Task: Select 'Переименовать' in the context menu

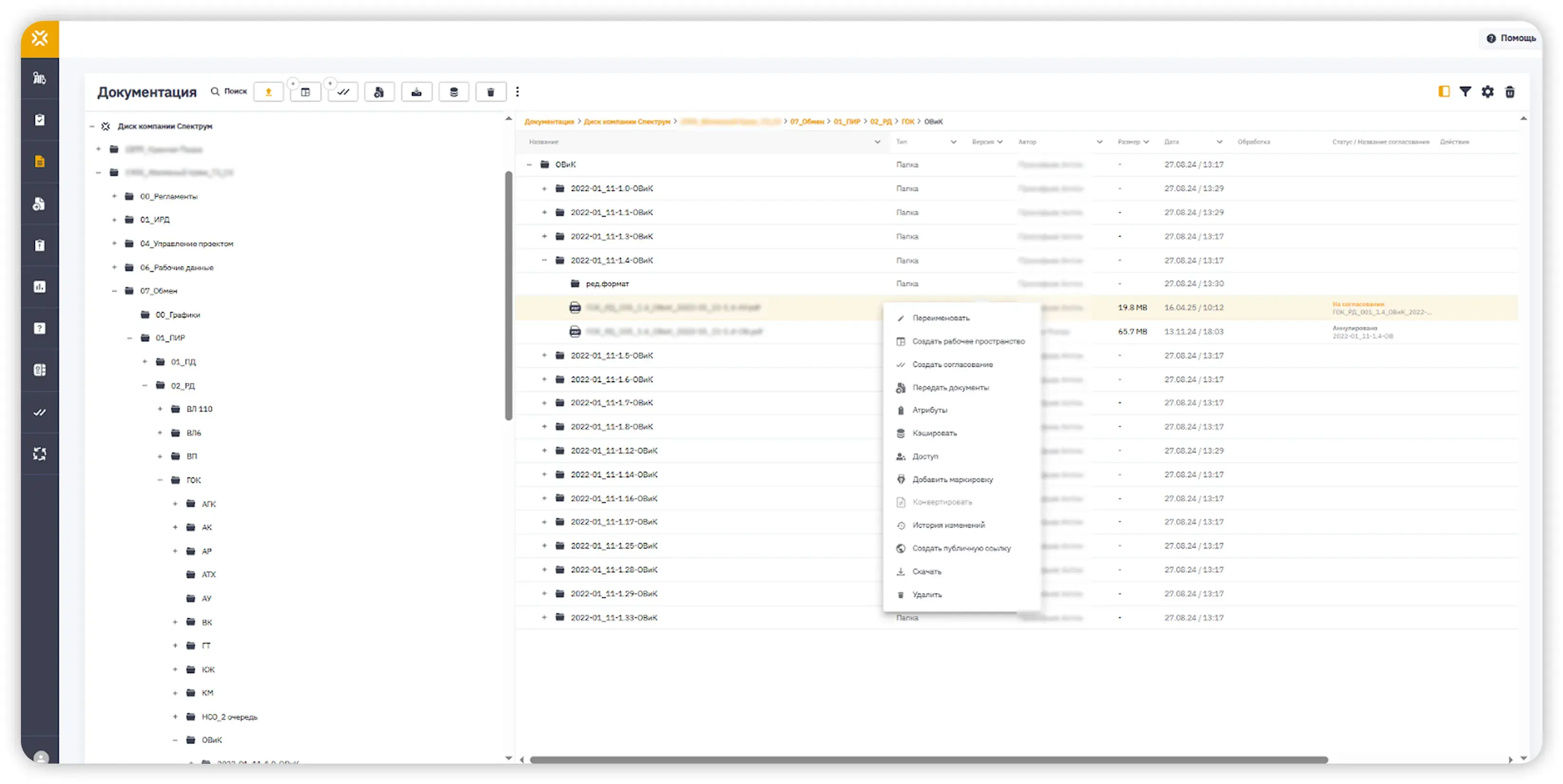Action: tap(941, 318)
